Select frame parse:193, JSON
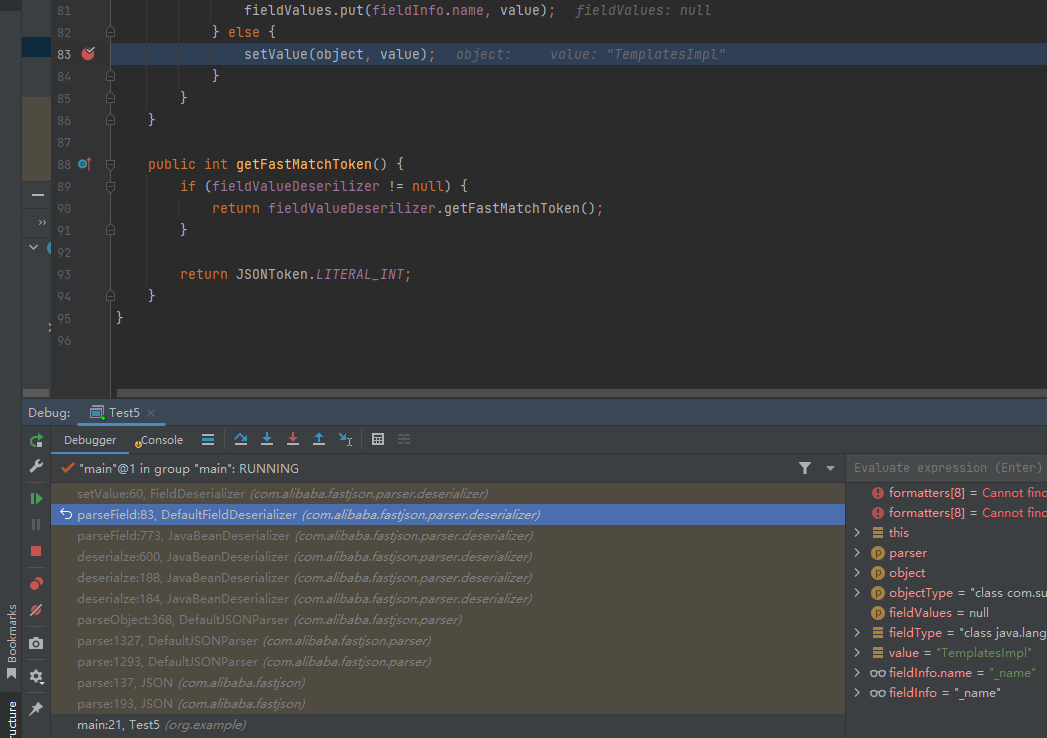Viewport: 1047px width, 738px height. click(x=448, y=704)
